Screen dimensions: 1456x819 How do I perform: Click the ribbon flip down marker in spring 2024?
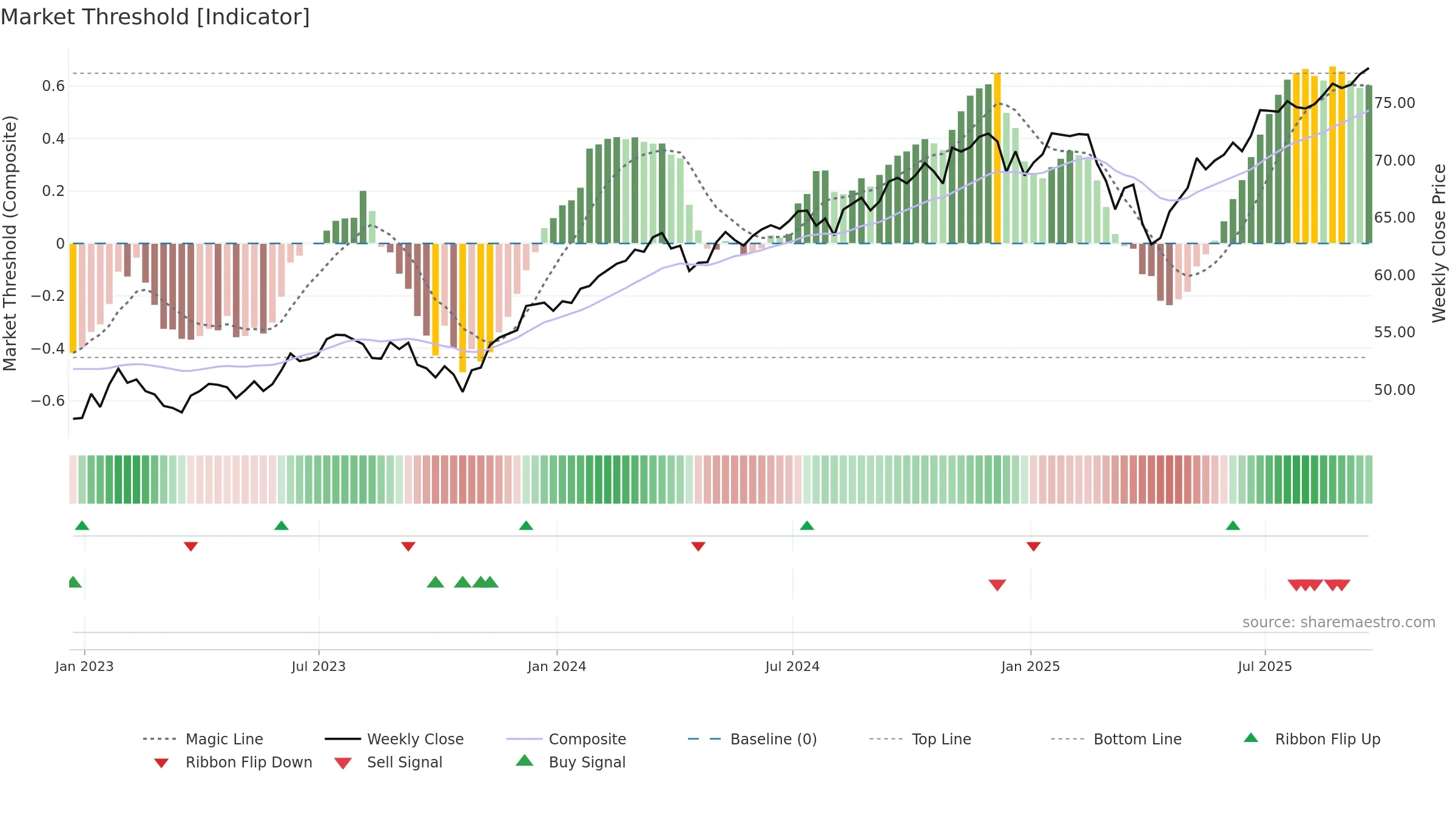pos(698,547)
